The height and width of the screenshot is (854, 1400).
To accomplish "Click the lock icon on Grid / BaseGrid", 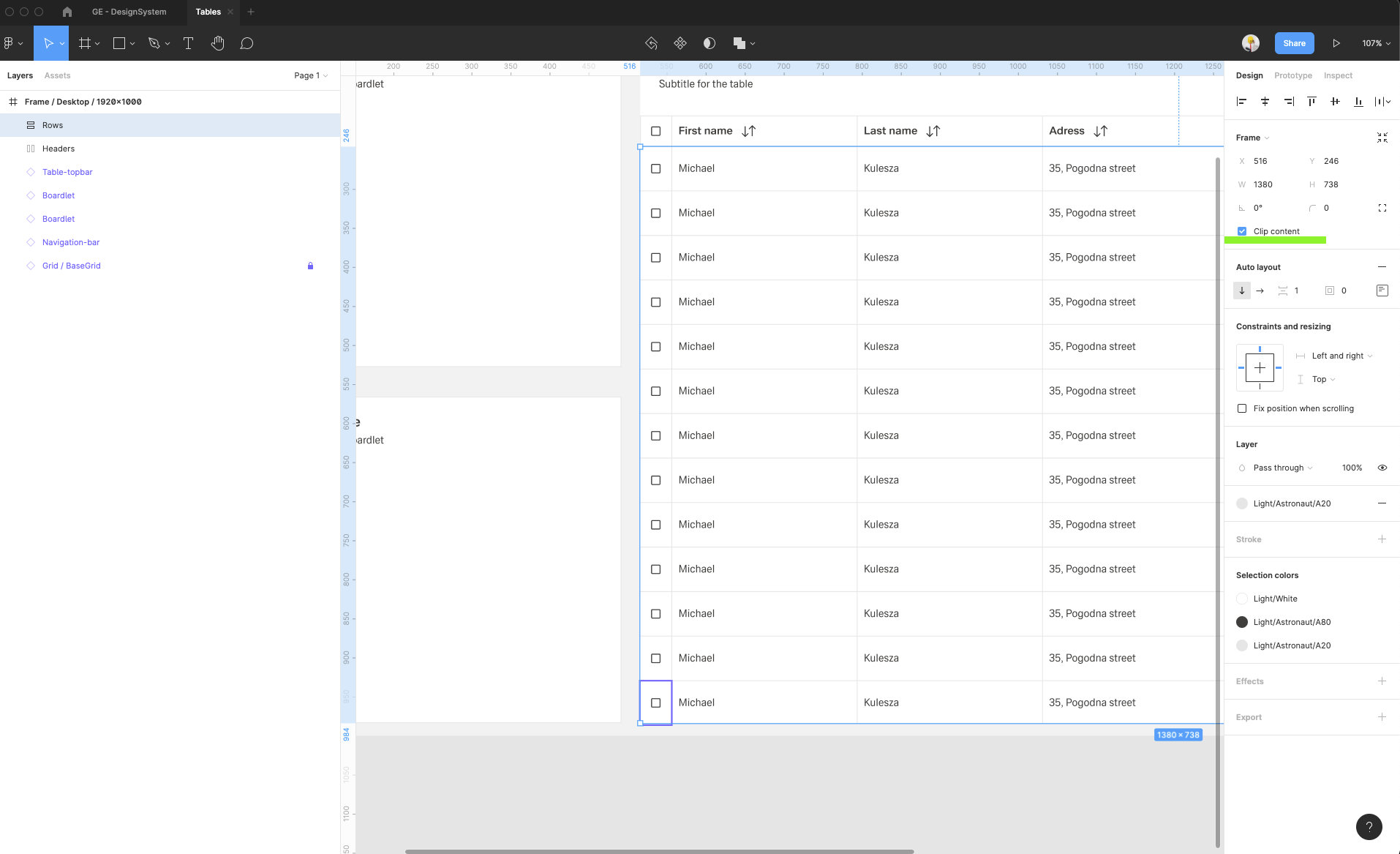I will (x=310, y=266).
